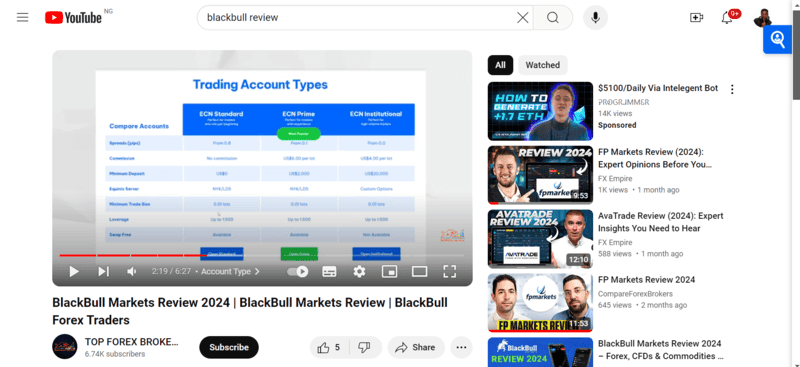Toggle subtitles/closed captions
Image resolution: width=800 pixels, height=367 pixels.
(329, 272)
